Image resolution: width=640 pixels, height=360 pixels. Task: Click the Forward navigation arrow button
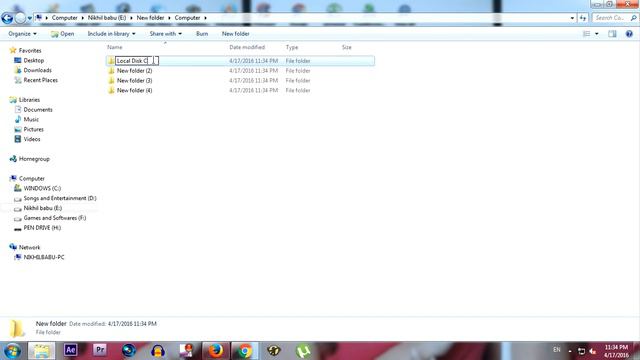[x=20, y=18]
